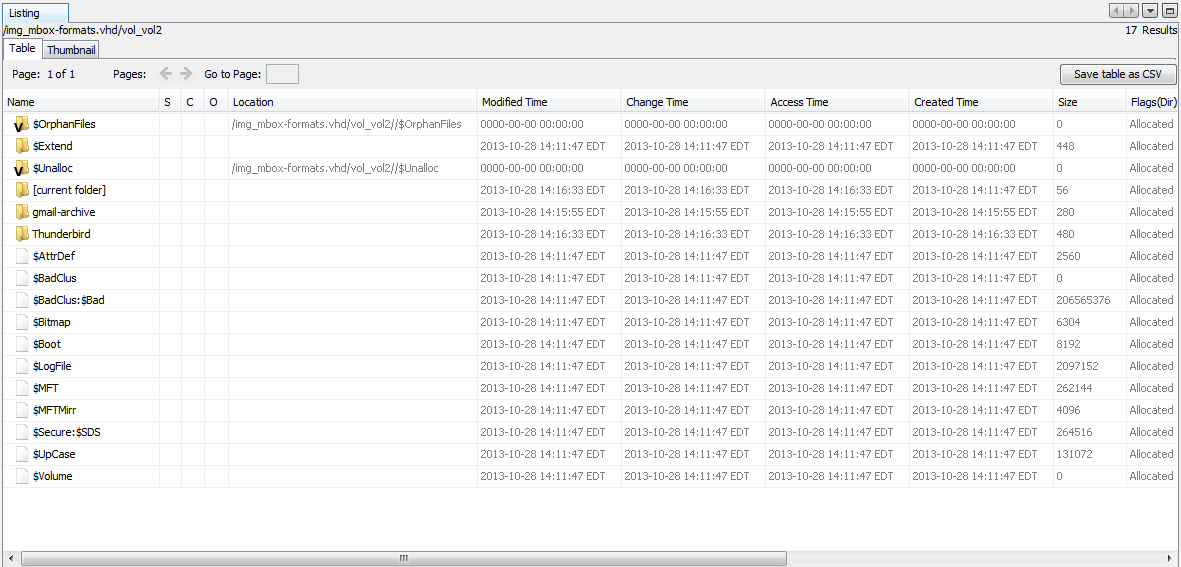Click the Thunderbird folder icon
The width and height of the screenshot is (1181, 567).
point(22,234)
